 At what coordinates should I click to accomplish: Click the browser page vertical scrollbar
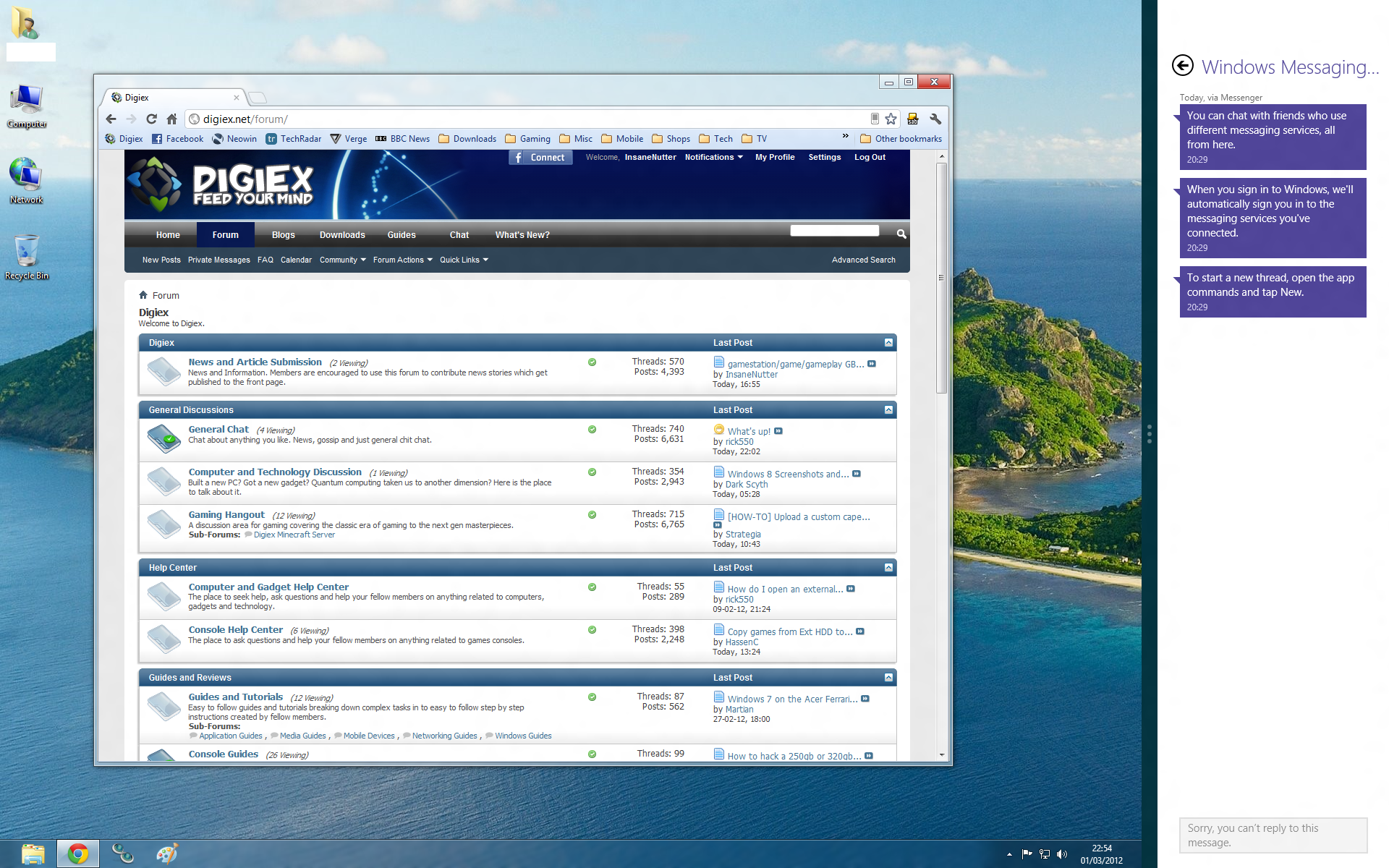coord(941,278)
